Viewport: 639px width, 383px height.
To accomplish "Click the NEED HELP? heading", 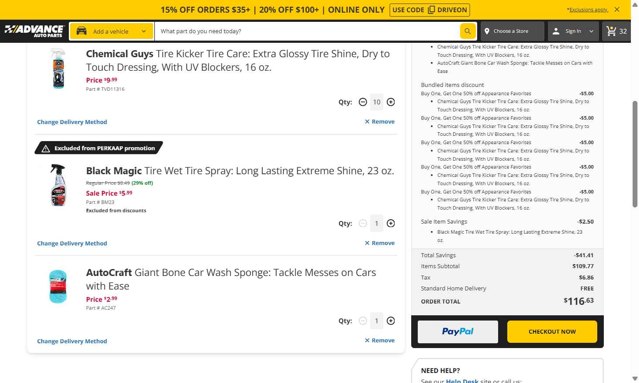I will click(x=441, y=370).
